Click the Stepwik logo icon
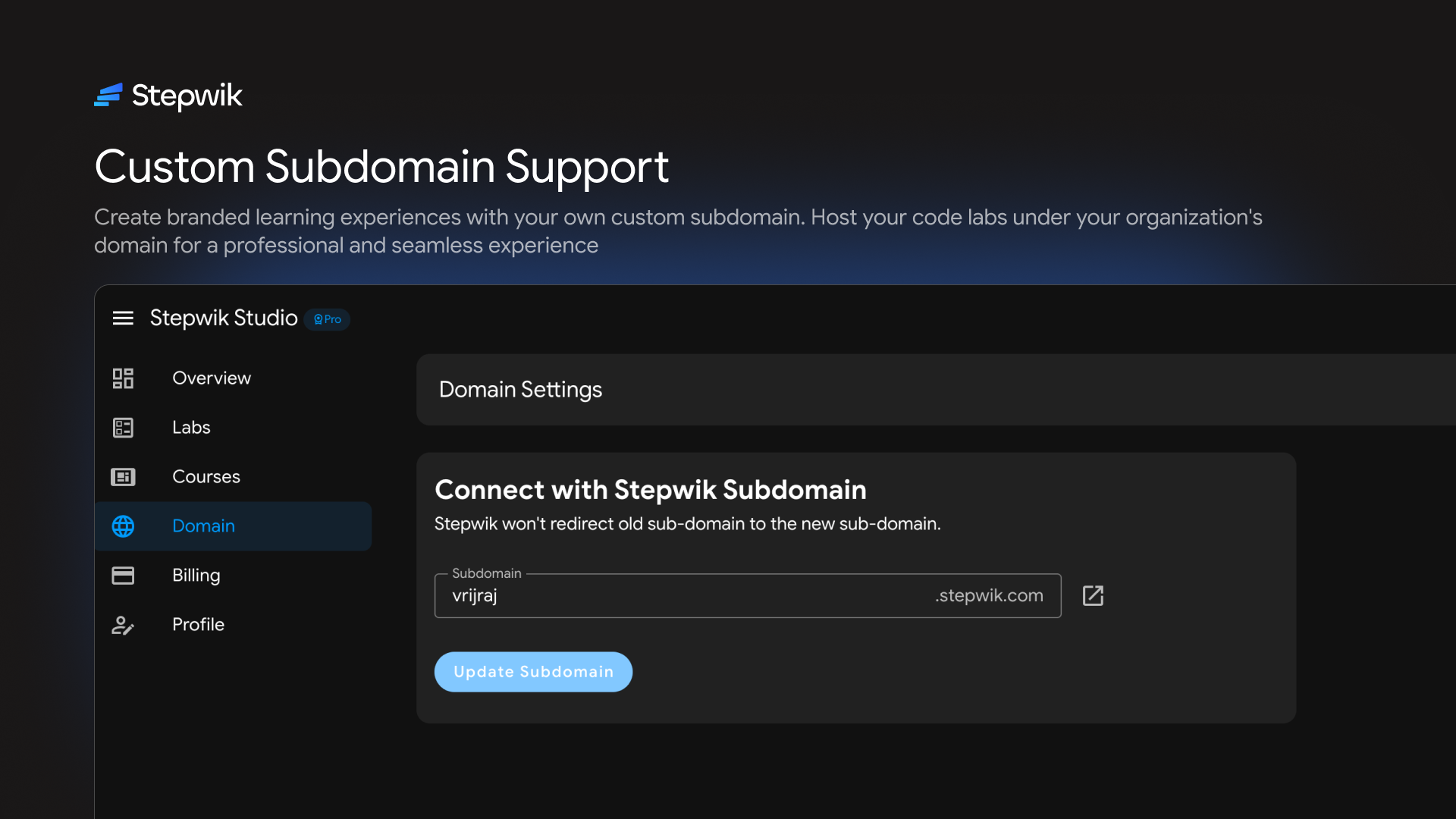Viewport: 1456px width, 819px height. click(108, 95)
